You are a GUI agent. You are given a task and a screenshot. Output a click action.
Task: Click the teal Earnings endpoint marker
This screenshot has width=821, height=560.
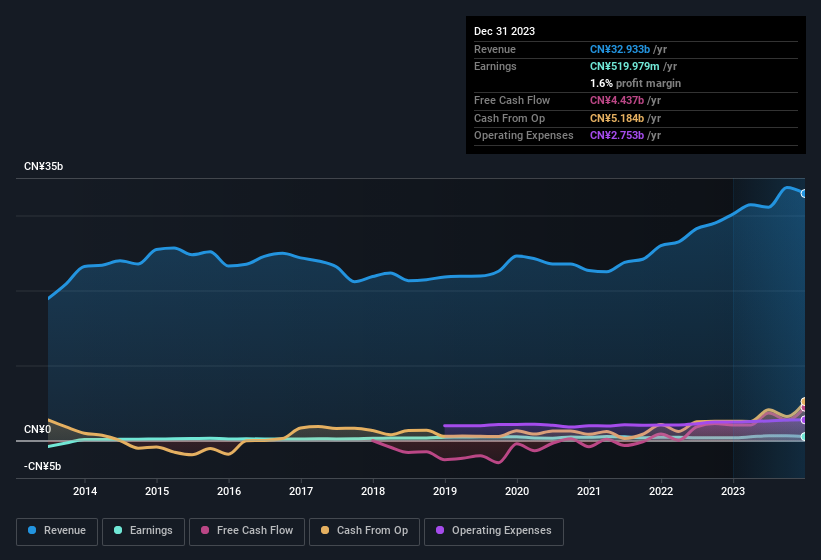(803, 437)
